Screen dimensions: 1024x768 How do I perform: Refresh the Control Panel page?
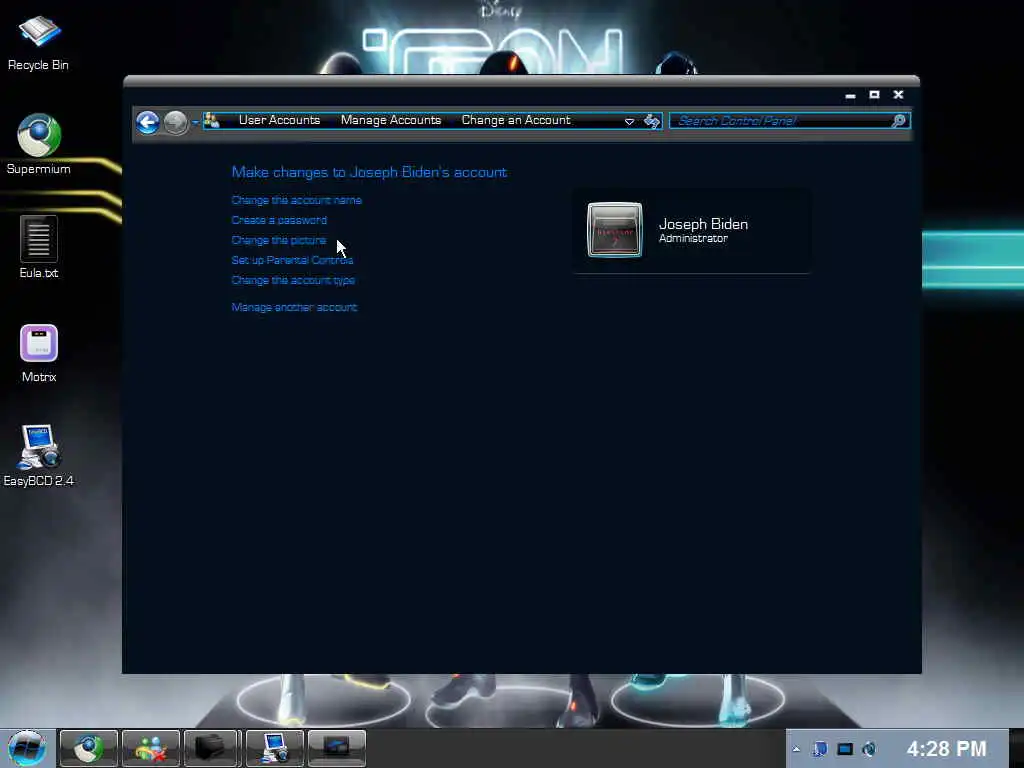[652, 121]
